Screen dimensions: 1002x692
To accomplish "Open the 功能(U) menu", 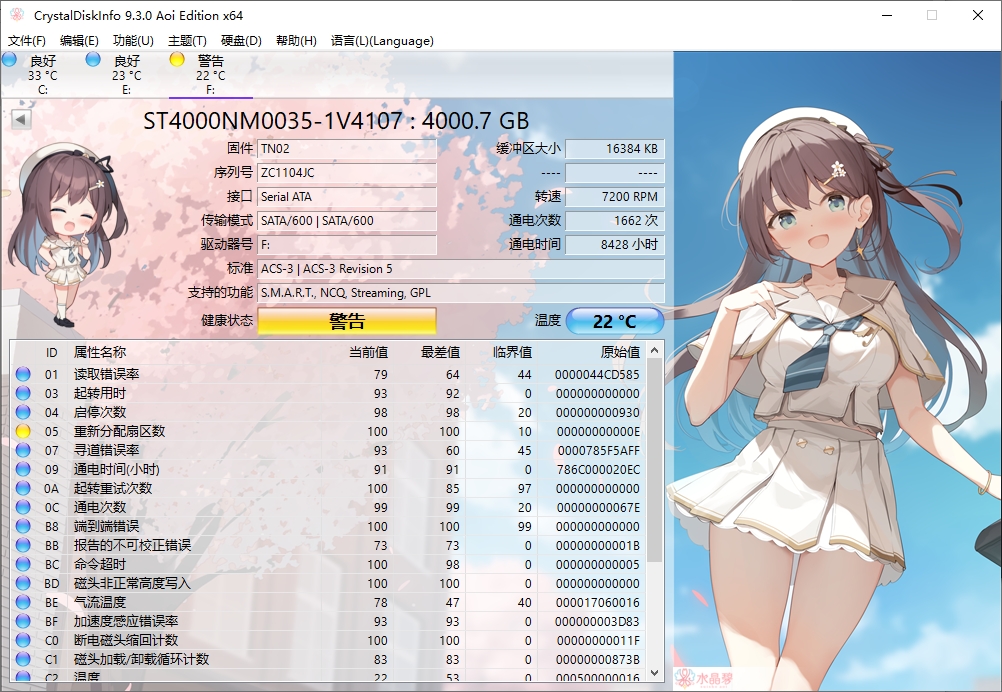I will tap(133, 41).
